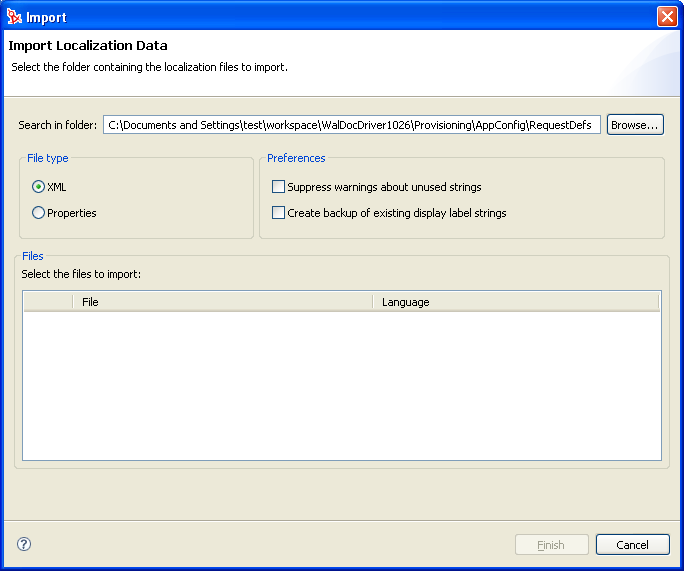
Task: Click the Import title bar text
Action: 47,16
